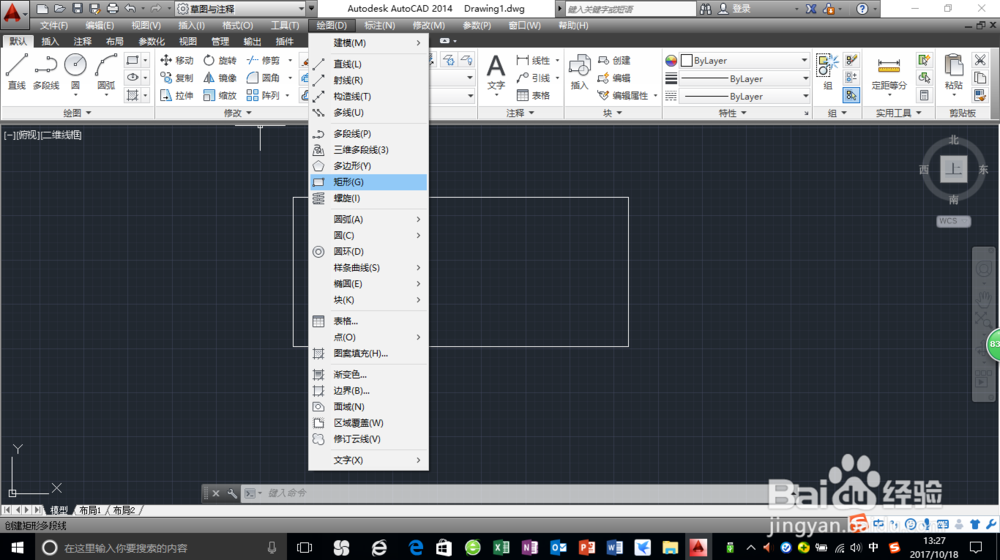This screenshot has width=1000, height=560.
Task: Open the 标注(N) menu
Action: 379,26
